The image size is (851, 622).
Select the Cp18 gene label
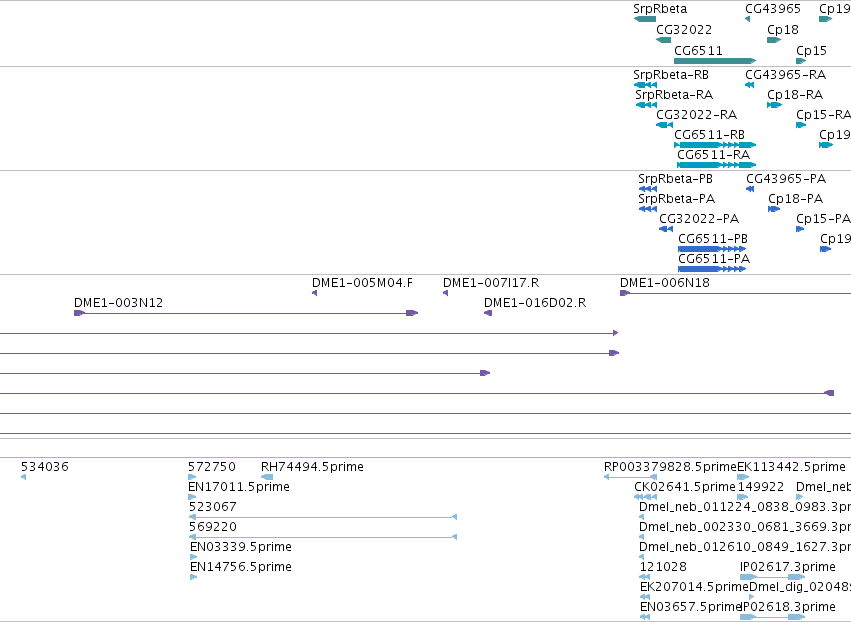coord(783,30)
